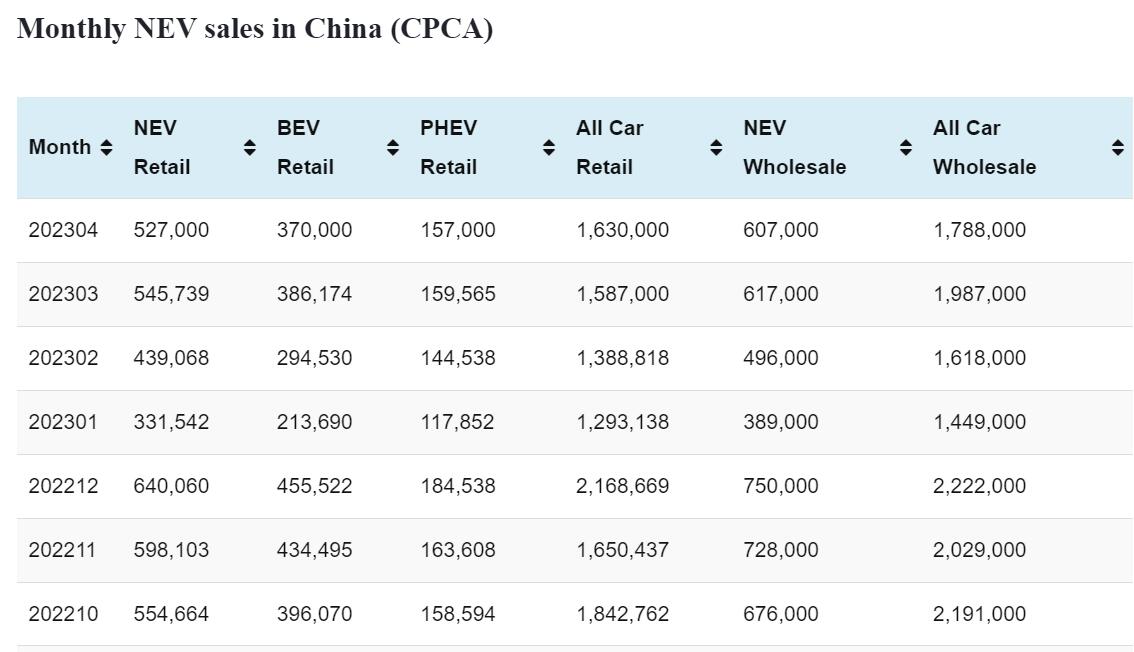This screenshot has height=652, width=1134.
Task: Click the Monthly NEV sales heading
Action: [x=255, y=29]
